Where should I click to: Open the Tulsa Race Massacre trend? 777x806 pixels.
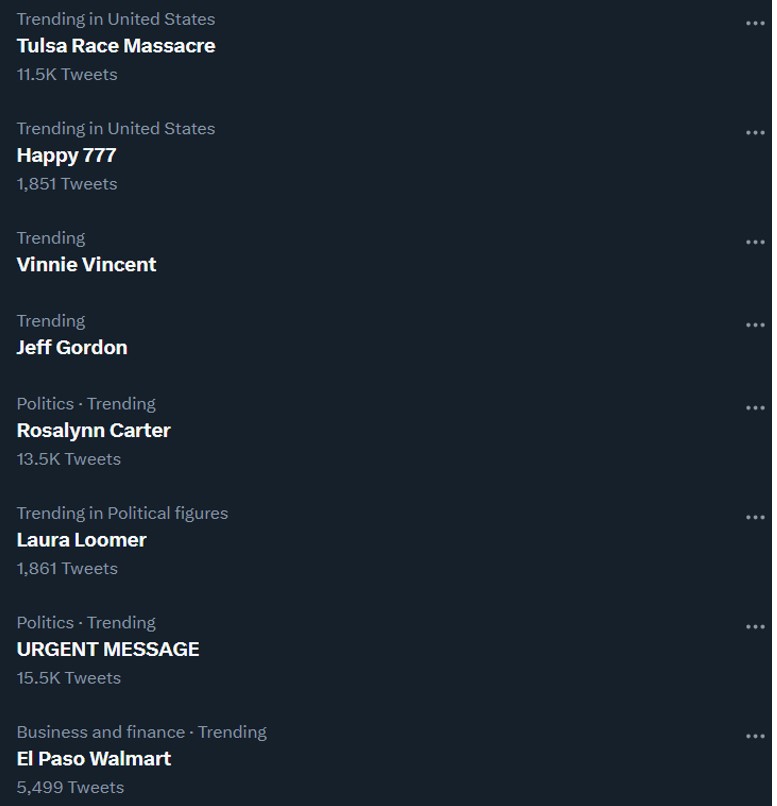116,46
